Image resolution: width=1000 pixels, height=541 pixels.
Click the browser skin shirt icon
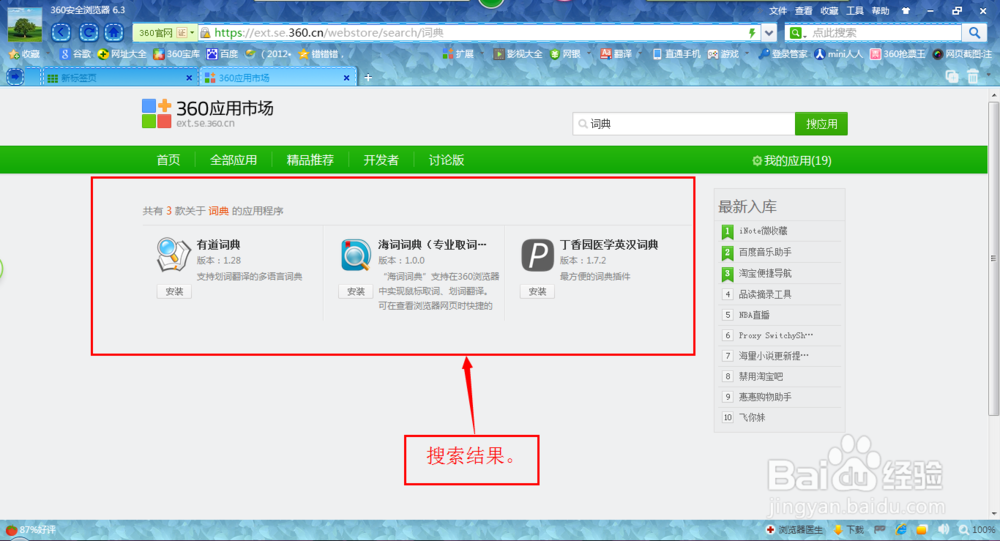[x=906, y=11]
